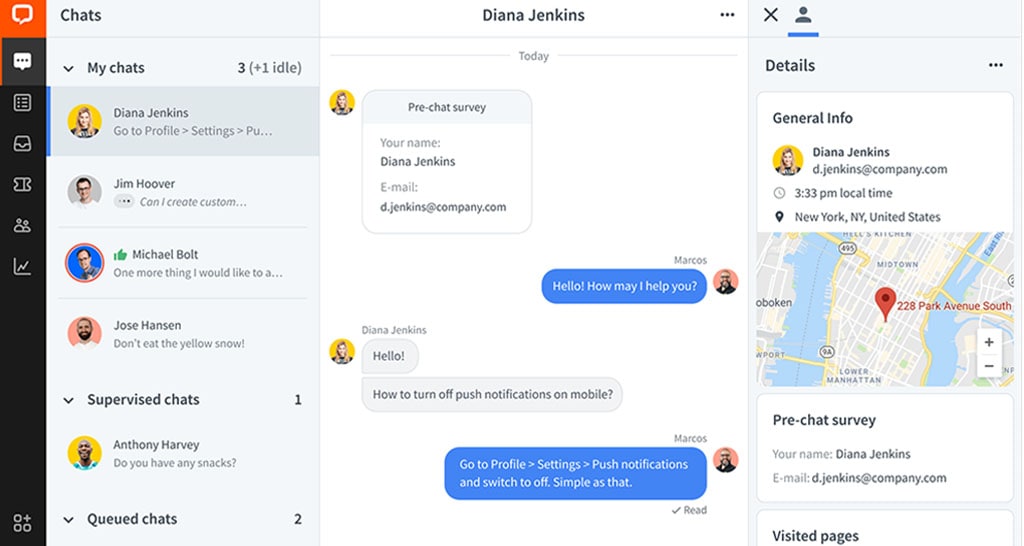Zoom out on the map
1024x546 pixels.
coord(989,366)
